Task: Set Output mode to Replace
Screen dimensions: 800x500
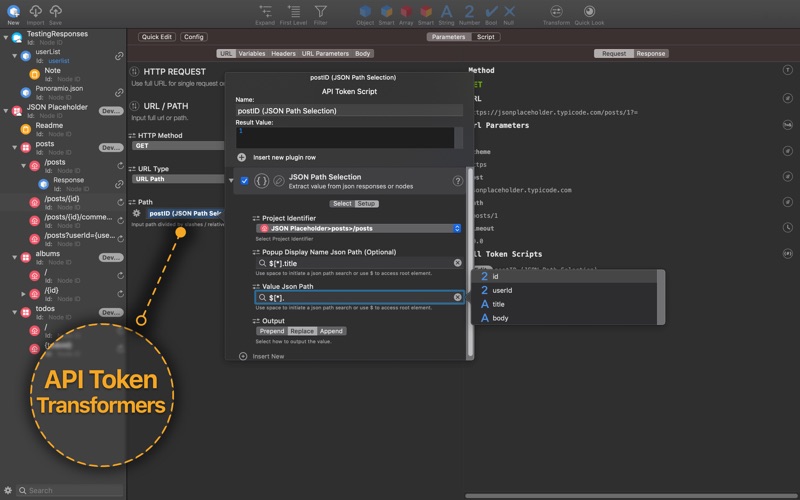Action: (x=302, y=331)
